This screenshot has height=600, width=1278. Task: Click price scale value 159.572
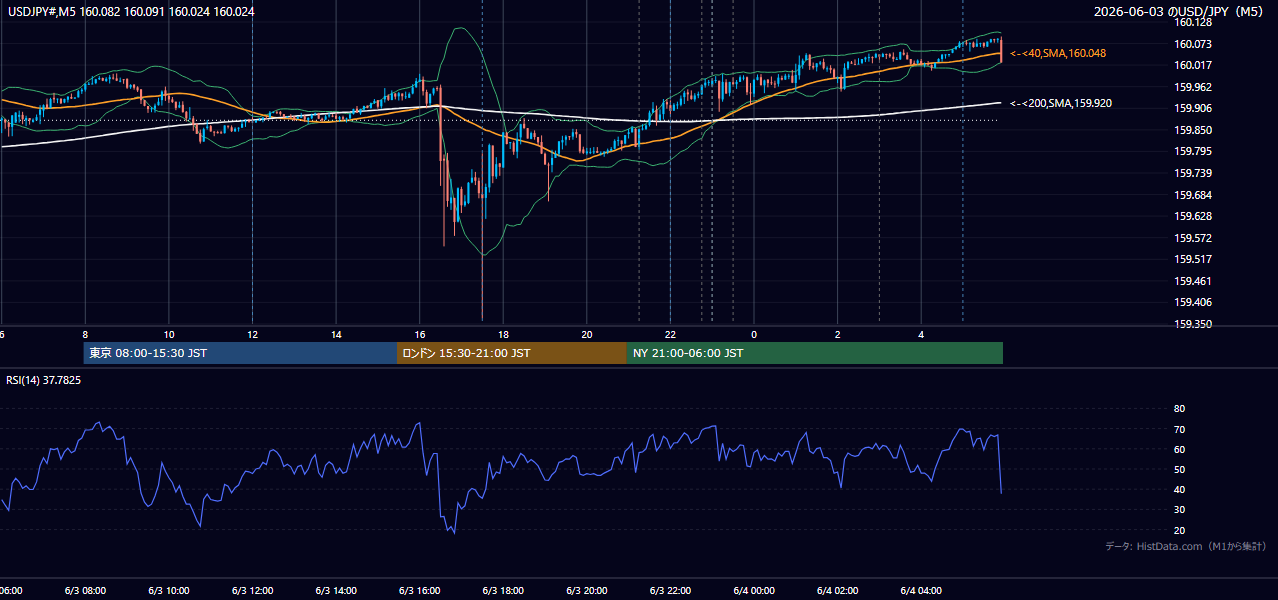point(1193,238)
